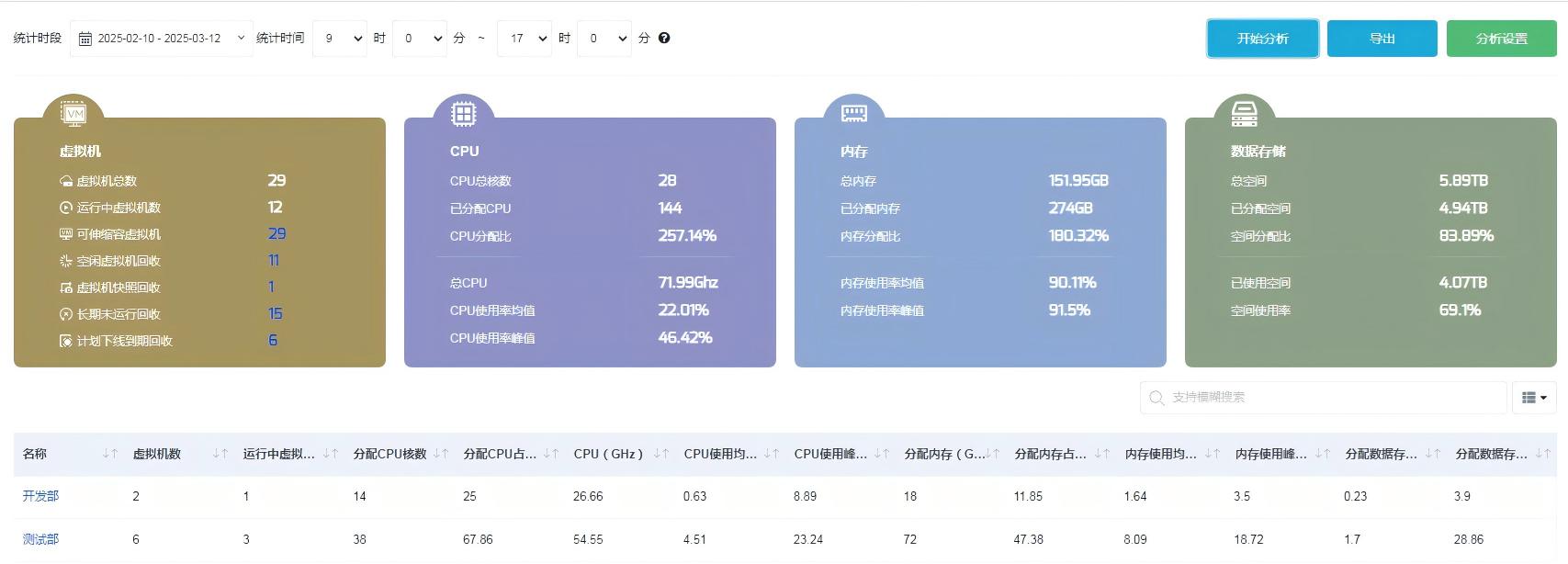Open the 测试部 department link

tap(40, 539)
